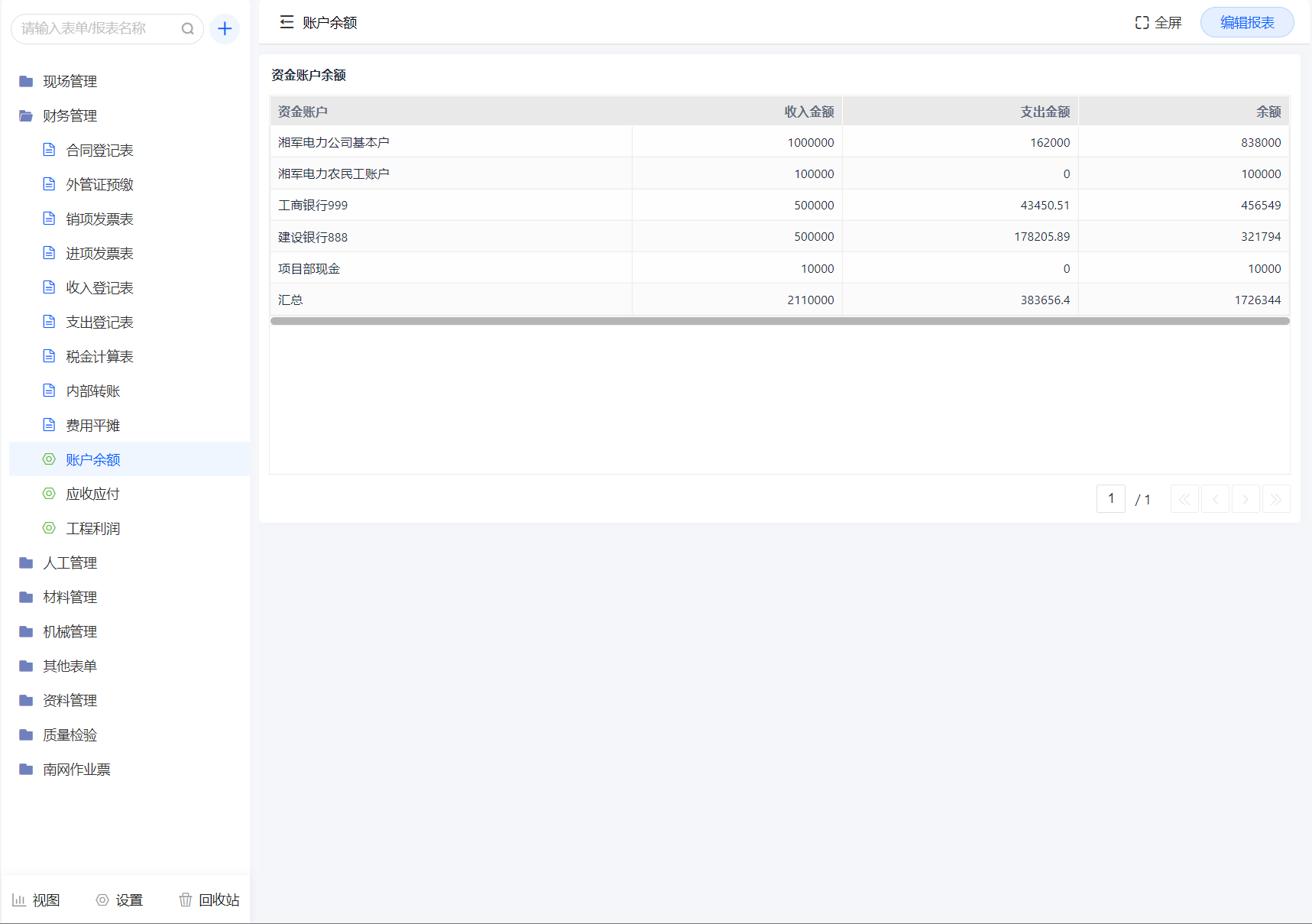Click the blue plus add-form icon

pos(225,29)
